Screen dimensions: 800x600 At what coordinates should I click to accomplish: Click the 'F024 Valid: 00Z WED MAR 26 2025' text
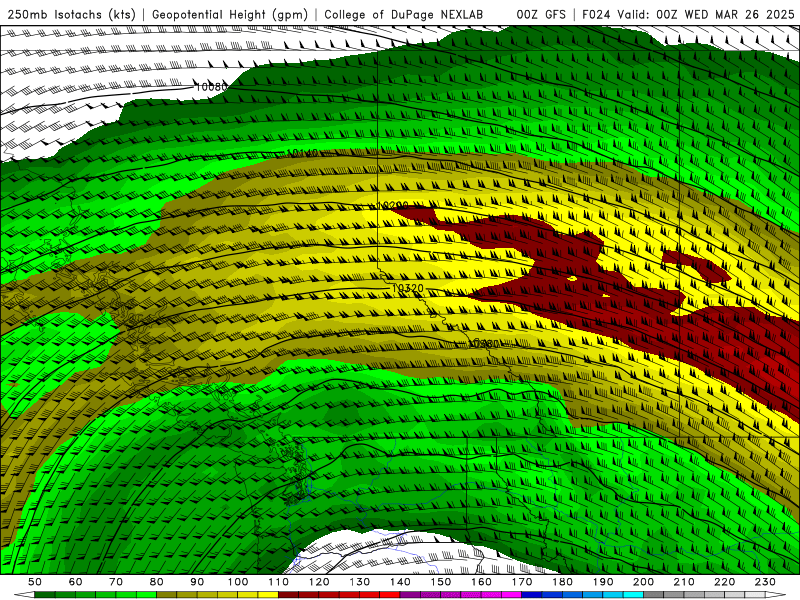pyautogui.click(x=688, y=15)
